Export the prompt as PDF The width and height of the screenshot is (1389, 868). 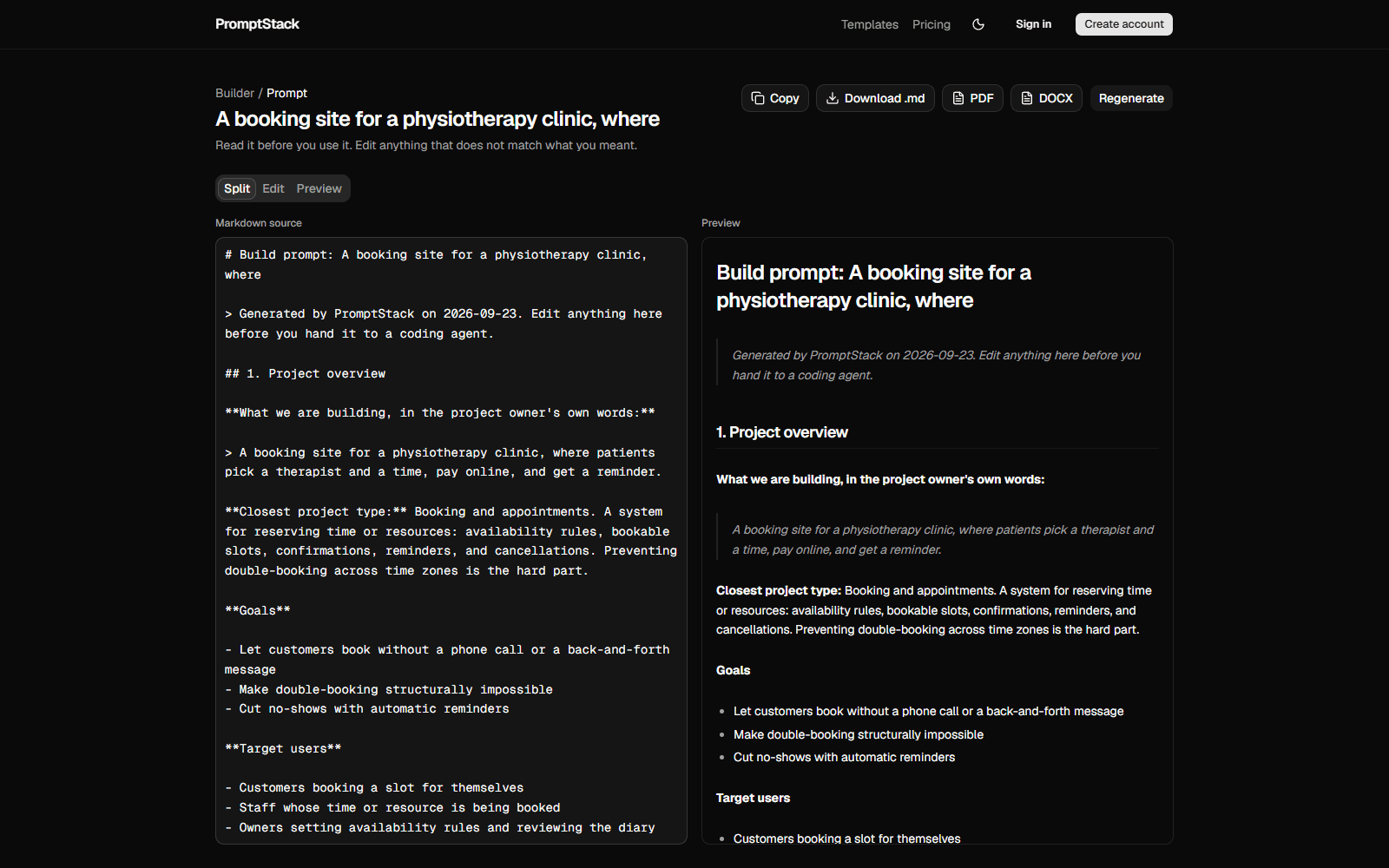(972, 98)
